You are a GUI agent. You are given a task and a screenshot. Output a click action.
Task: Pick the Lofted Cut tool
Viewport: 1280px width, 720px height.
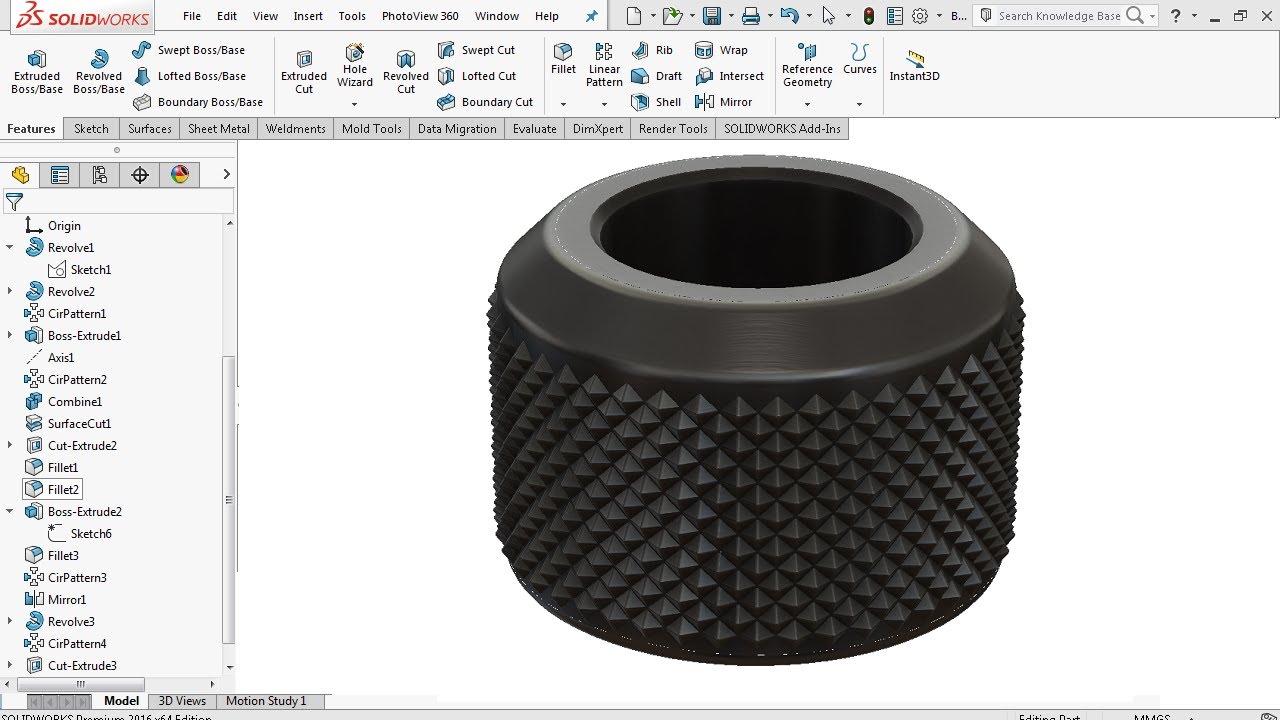pos(477,76)
